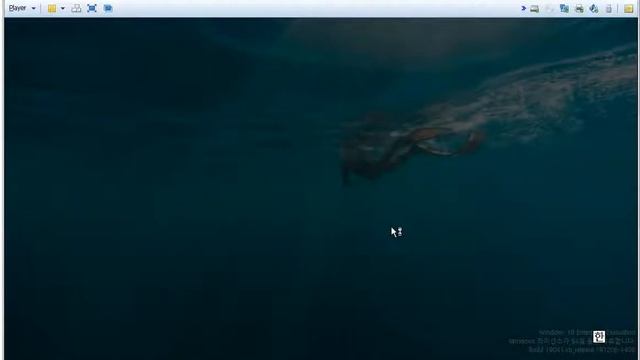The height and width of the screenshot is (360, 640).
Task: Open the yellow message log icon at the right of the toolbar
Action: tap(629, 9)
